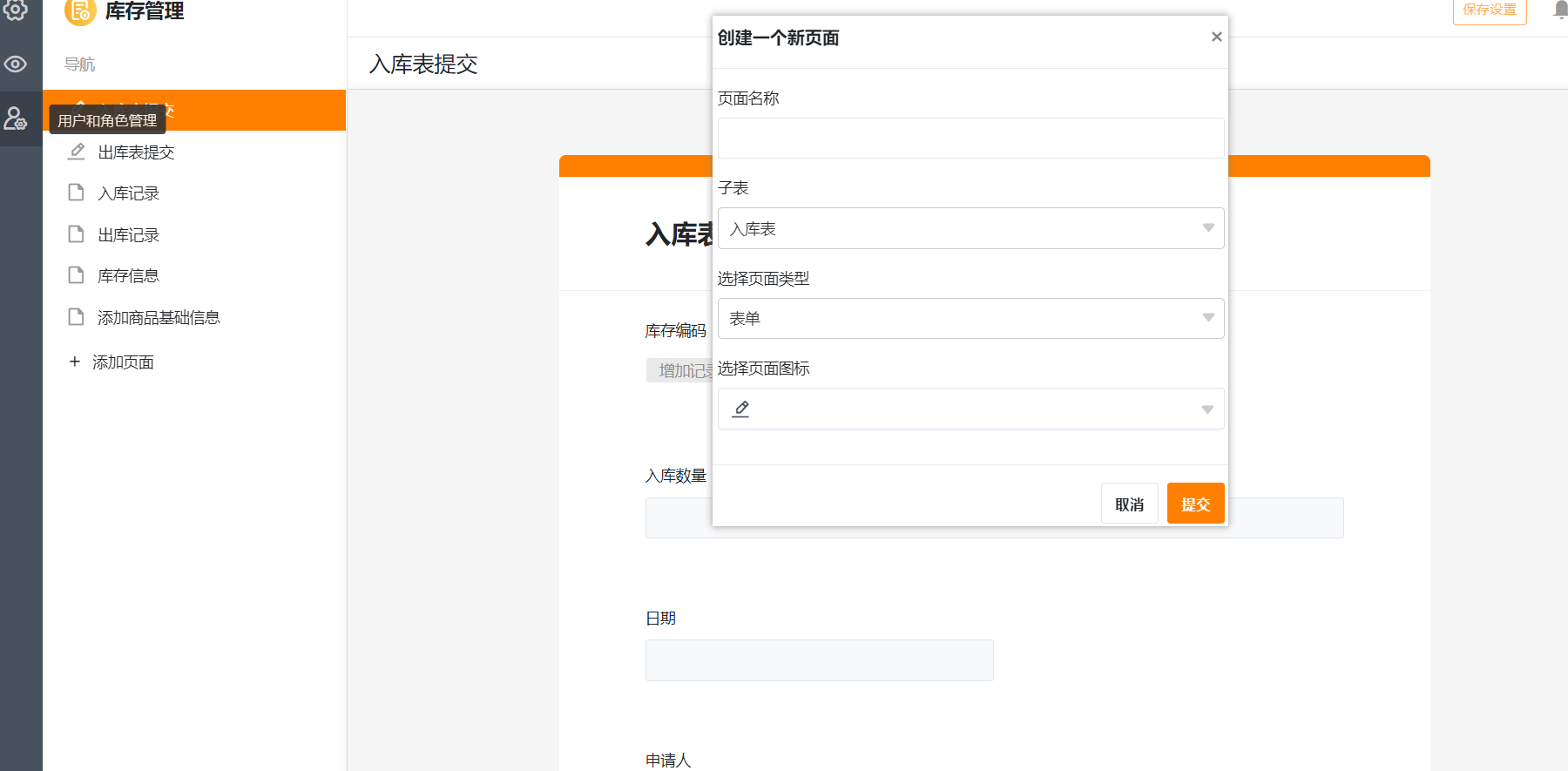Select 添加商品基础信息 in navigation

[159, 318]
